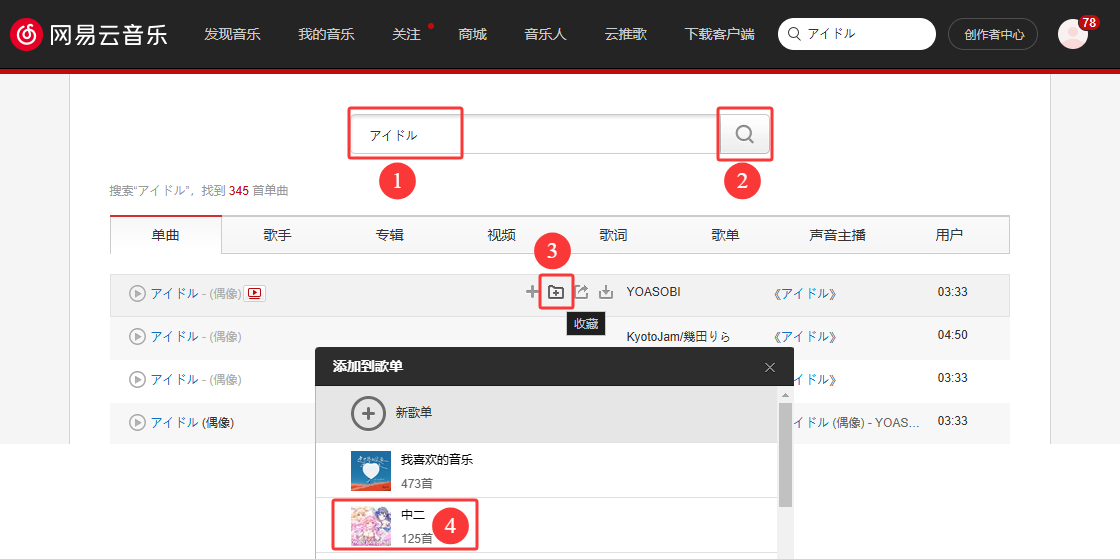Play the third アイドル song row
This screenshot has height=559, width=1120.
coord(137,379)
